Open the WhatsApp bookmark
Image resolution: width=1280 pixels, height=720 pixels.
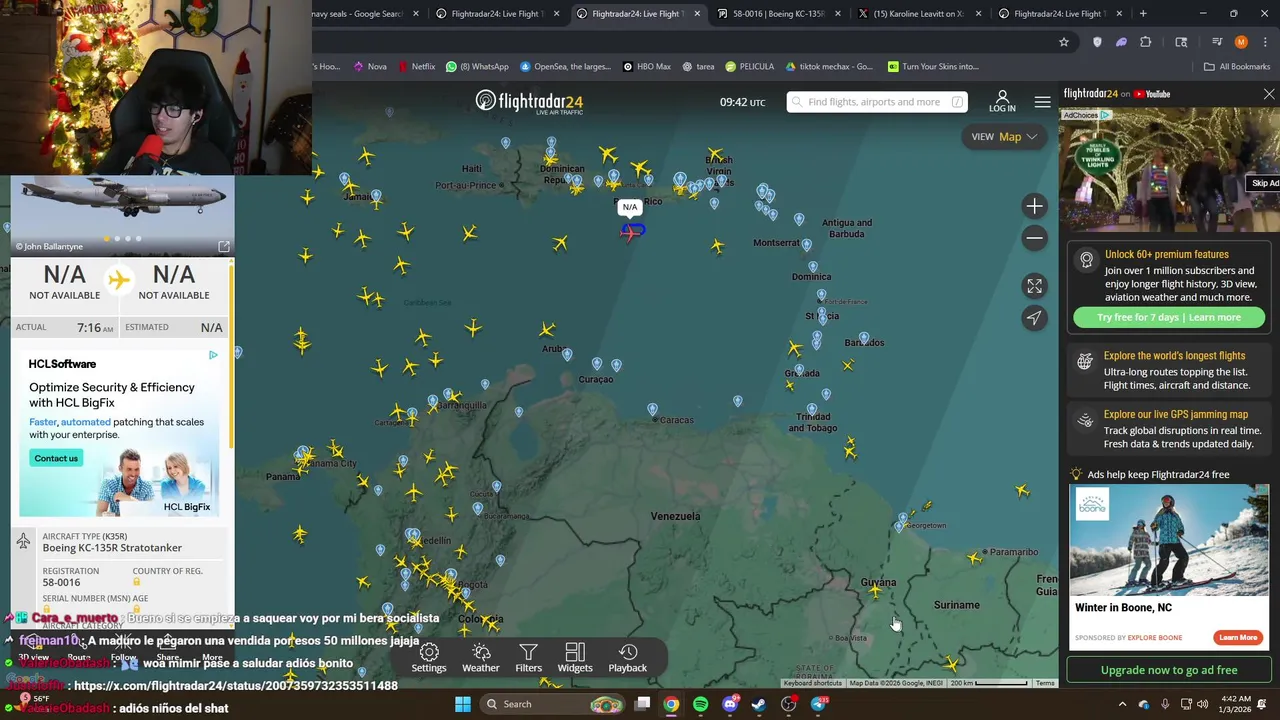[x=477, y=67]
